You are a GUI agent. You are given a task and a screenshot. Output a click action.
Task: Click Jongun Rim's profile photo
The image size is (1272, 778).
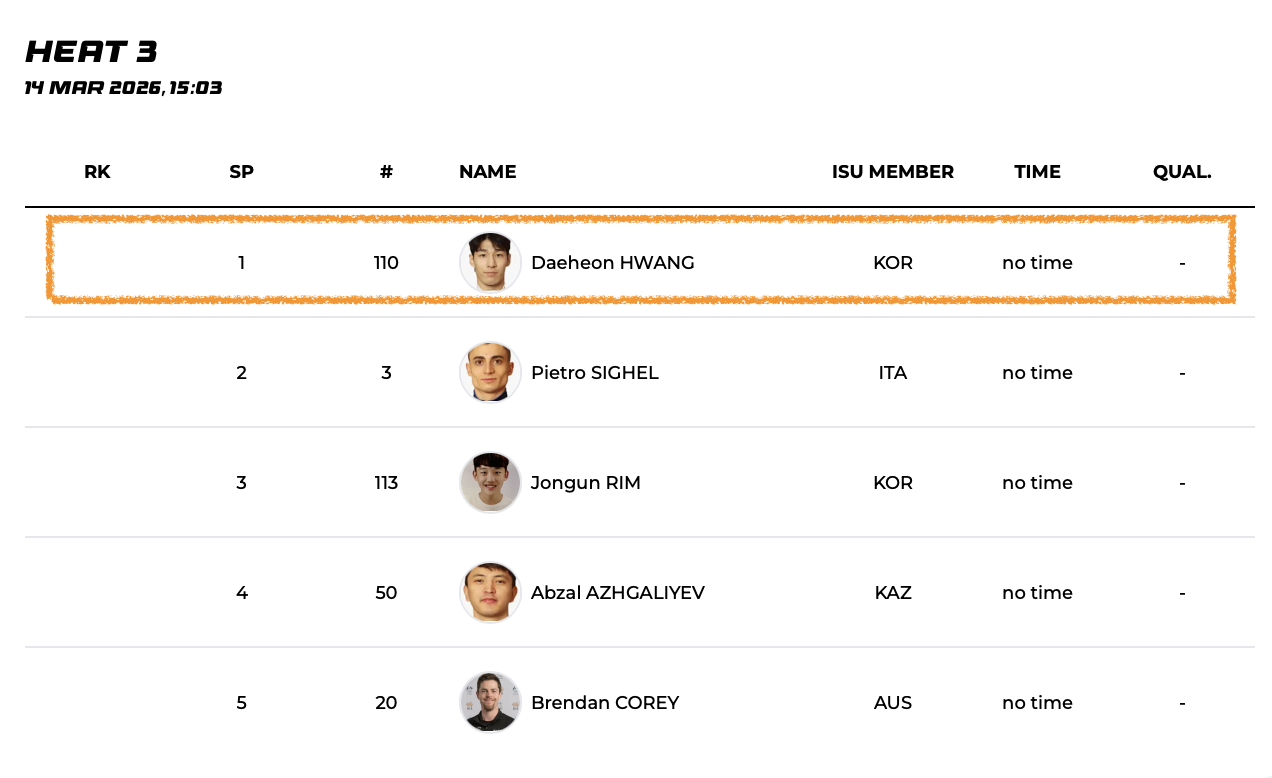[x=490, y=483]
